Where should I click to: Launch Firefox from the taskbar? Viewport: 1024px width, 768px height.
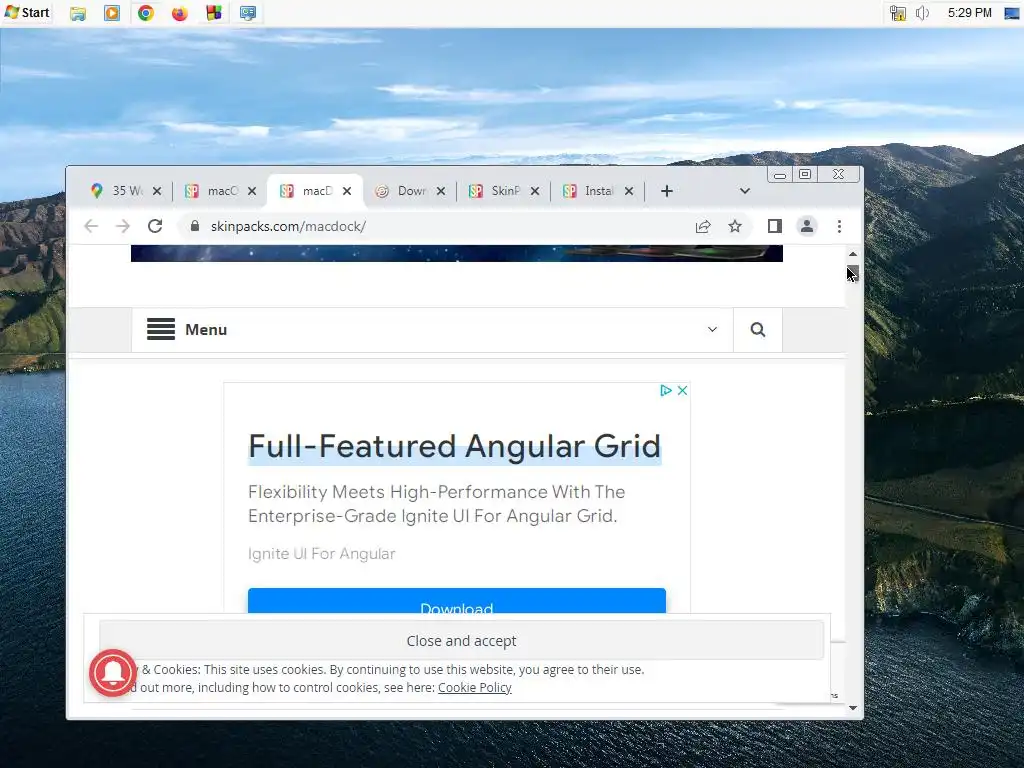(180, 13)
